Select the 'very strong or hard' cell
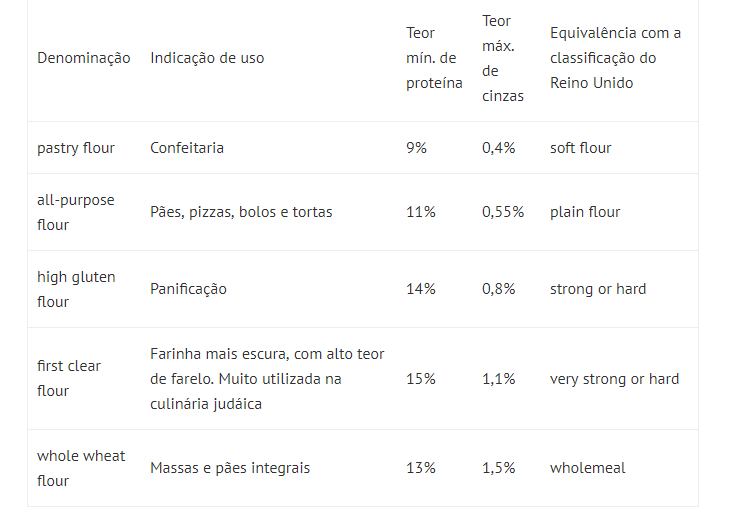The width and height of the screenshot is (738, 514). coord(614,379)
